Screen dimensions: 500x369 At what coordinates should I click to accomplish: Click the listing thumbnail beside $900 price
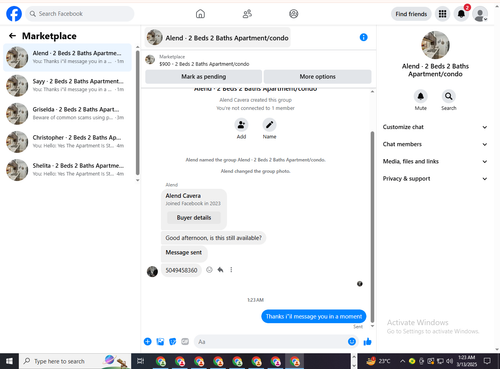click(x=150, y=60)
